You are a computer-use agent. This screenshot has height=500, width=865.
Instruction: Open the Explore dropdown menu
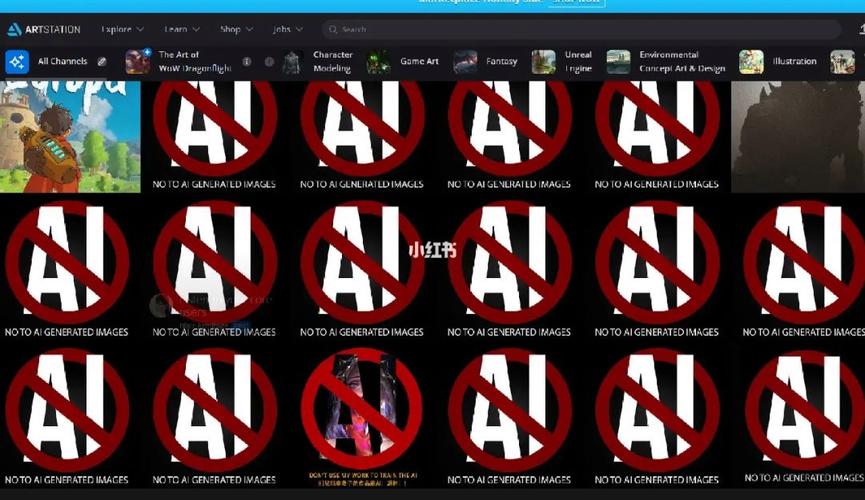(x=122, y=29)
